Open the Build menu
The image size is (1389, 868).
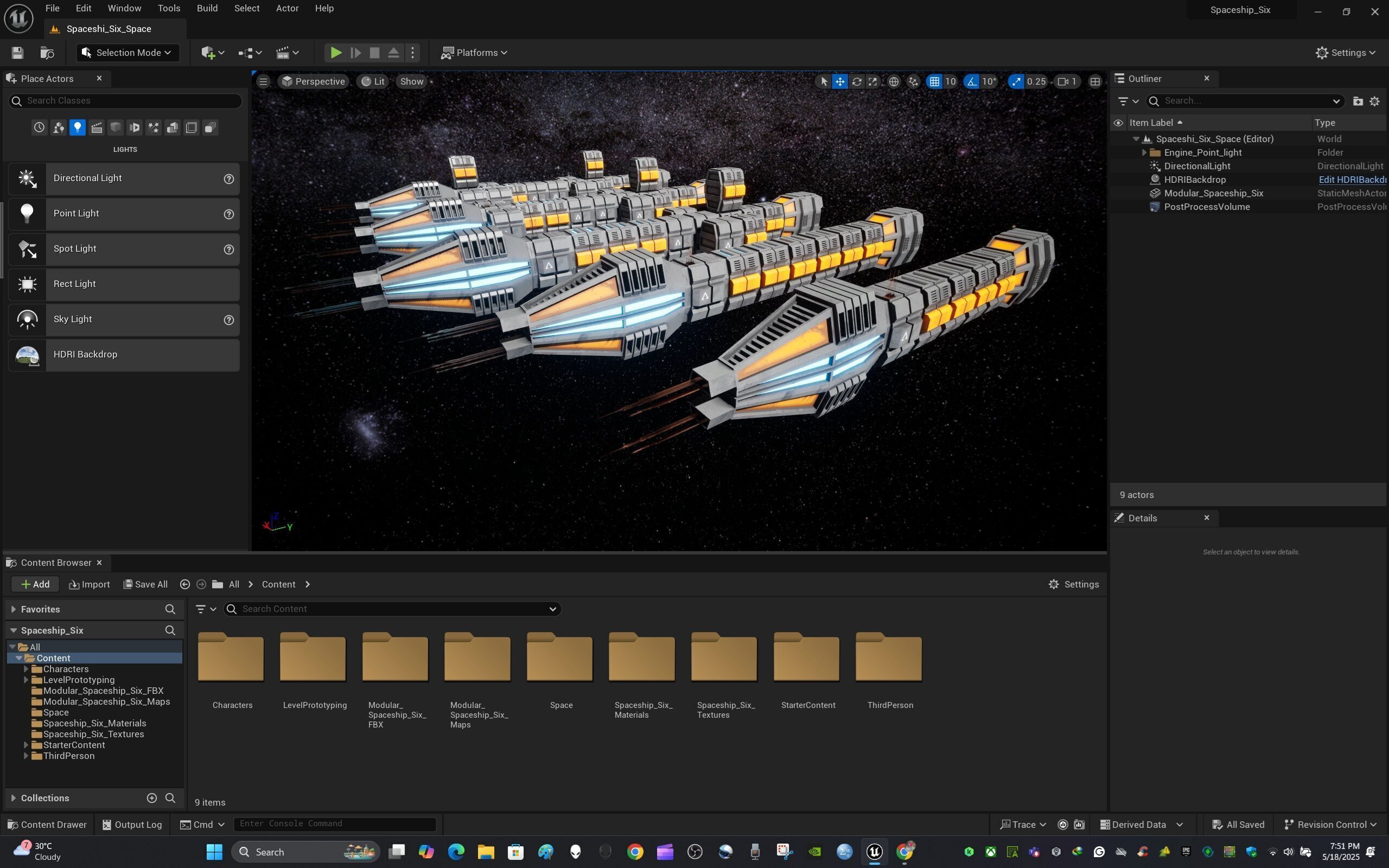pyautogui.click(x=207, y=8)
